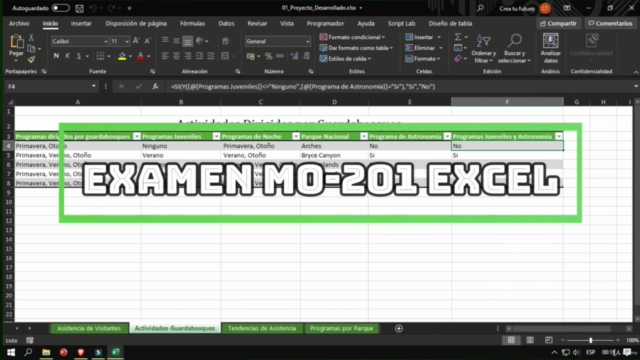Open Programa de Astronomía filter dropdown
This screenshot has width=640, height=360.
pos(447,136)
